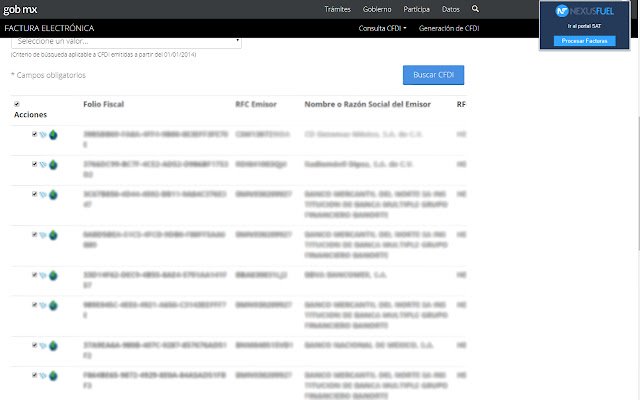
Task: Click the green droplet icon in the second CFDI row
Action: 53,165
